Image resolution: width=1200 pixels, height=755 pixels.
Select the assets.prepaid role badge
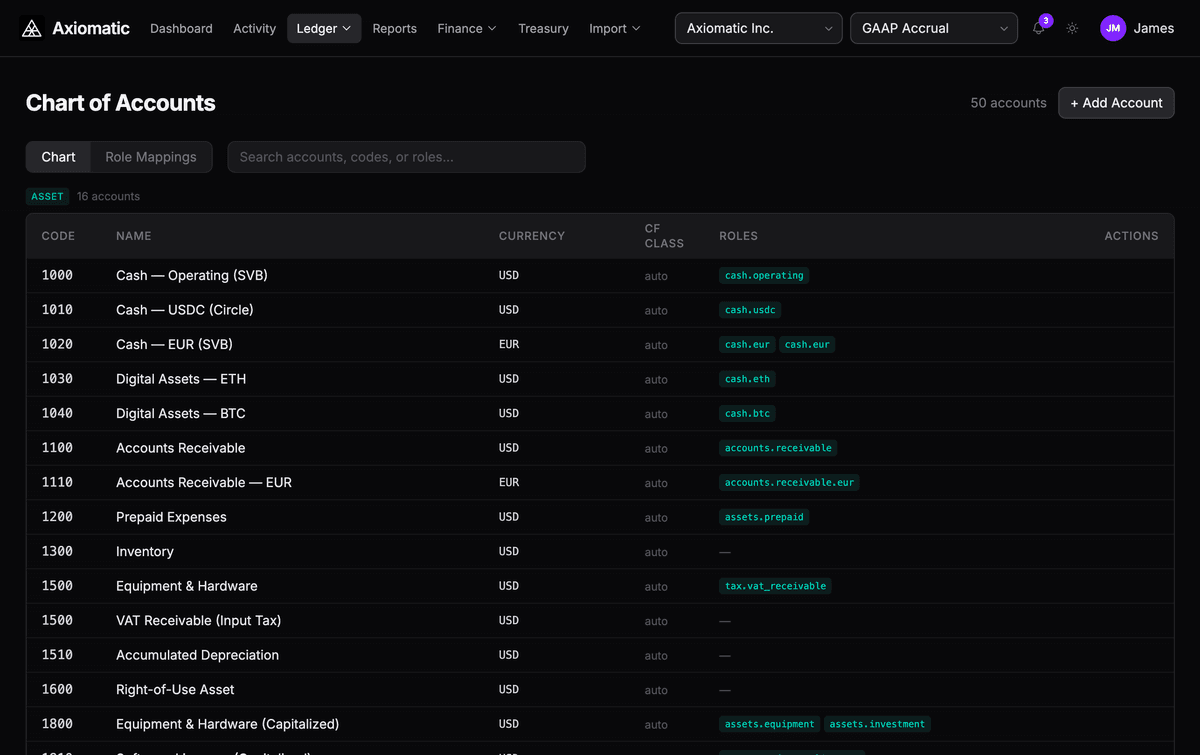(764, 517)
